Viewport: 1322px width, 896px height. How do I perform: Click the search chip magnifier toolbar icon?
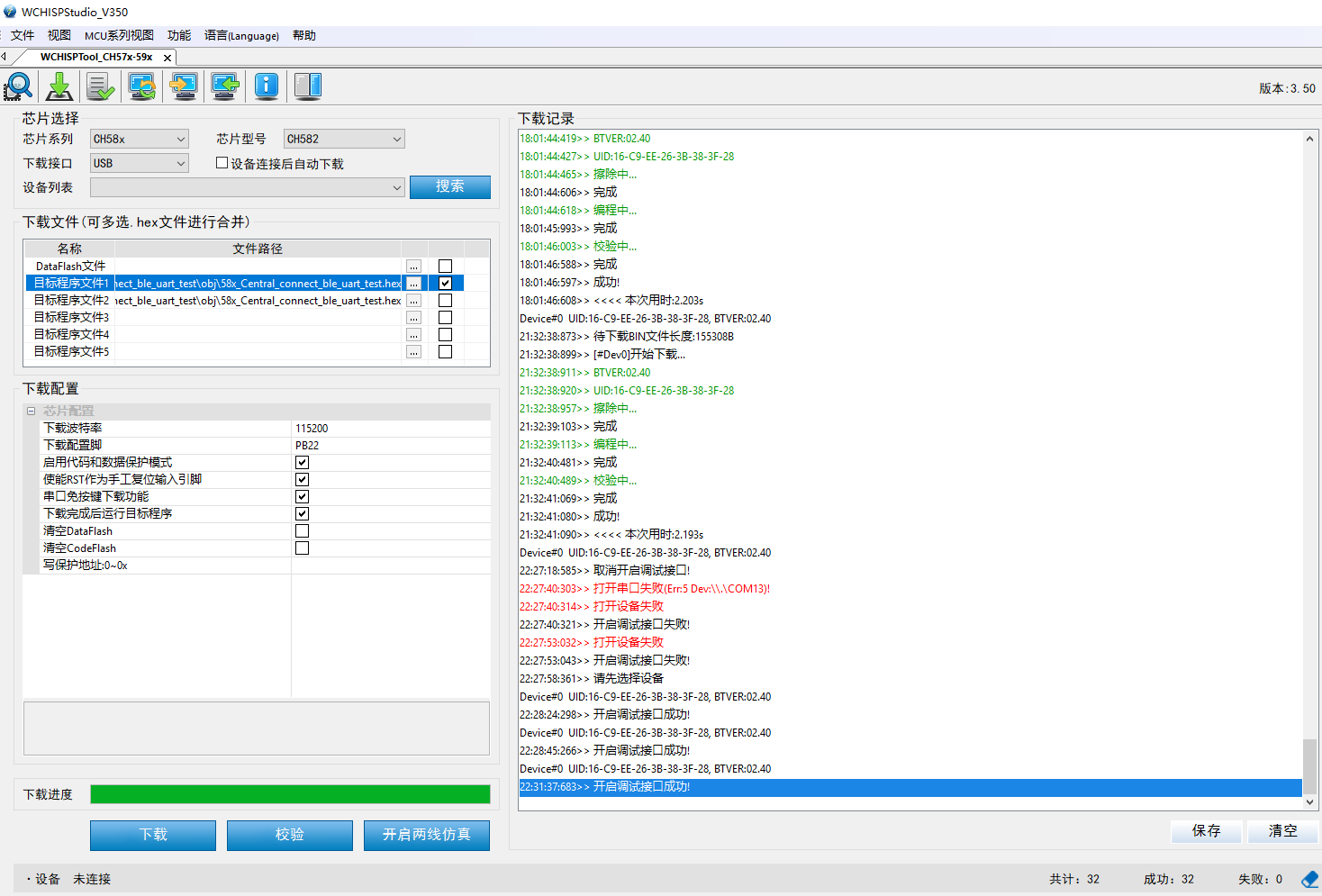18,86
